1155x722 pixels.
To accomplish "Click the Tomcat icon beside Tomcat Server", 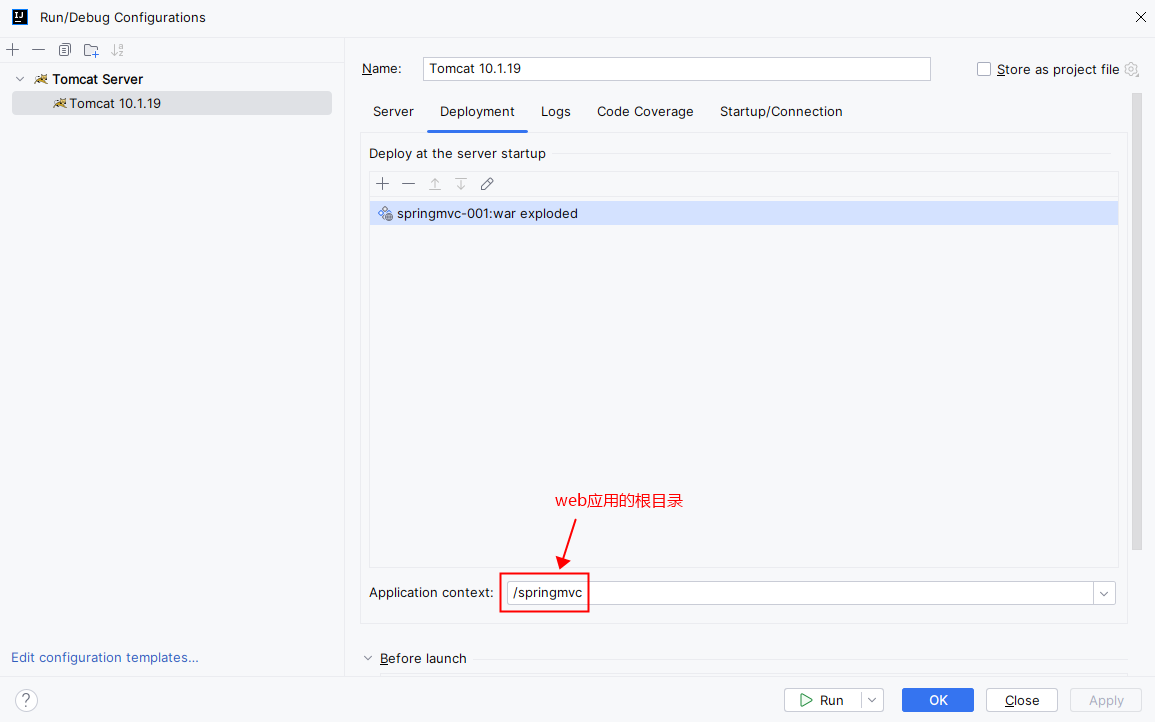I will click(x=41, y=79).
